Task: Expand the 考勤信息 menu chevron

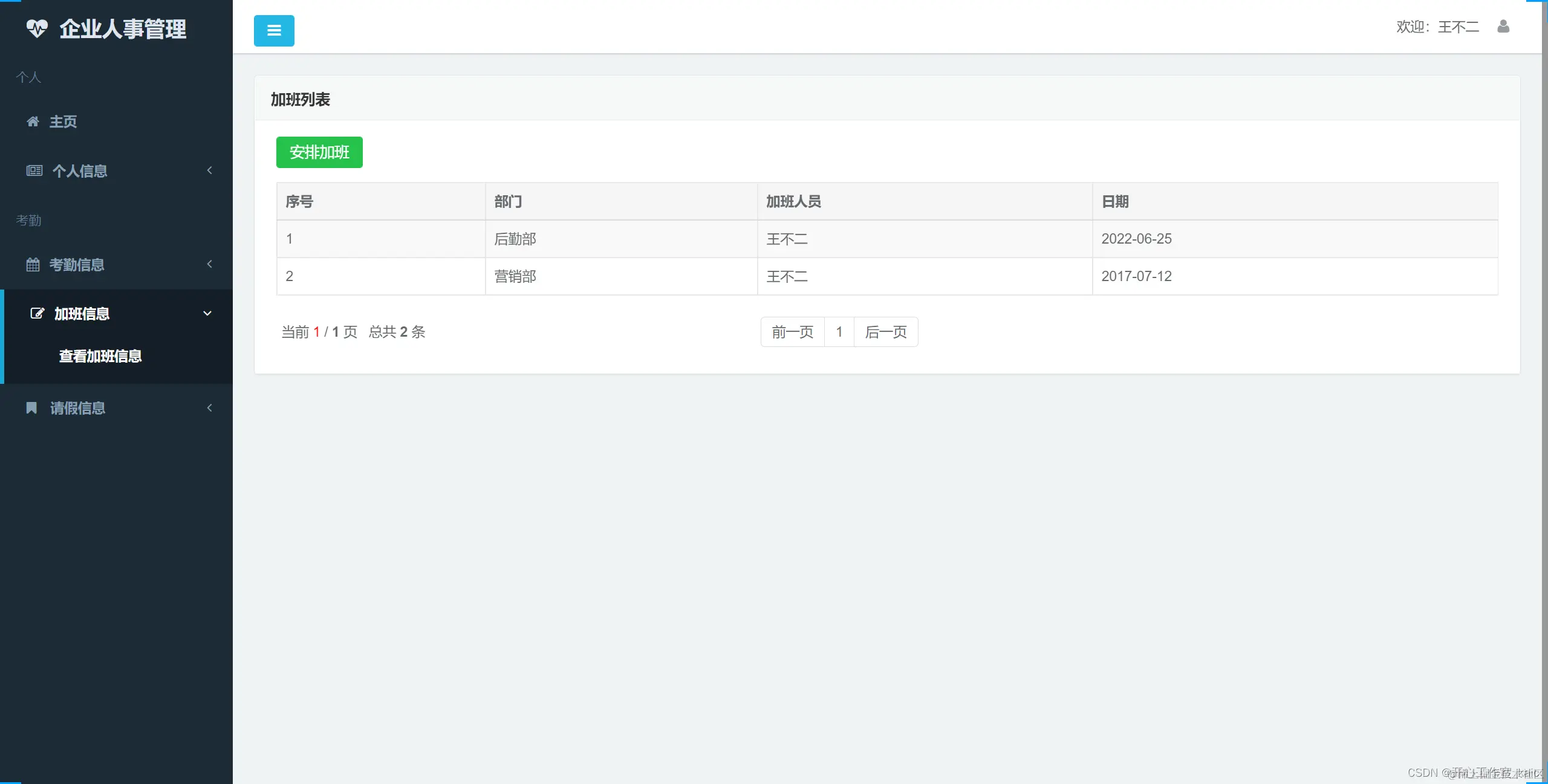Action: click(209, 264)
